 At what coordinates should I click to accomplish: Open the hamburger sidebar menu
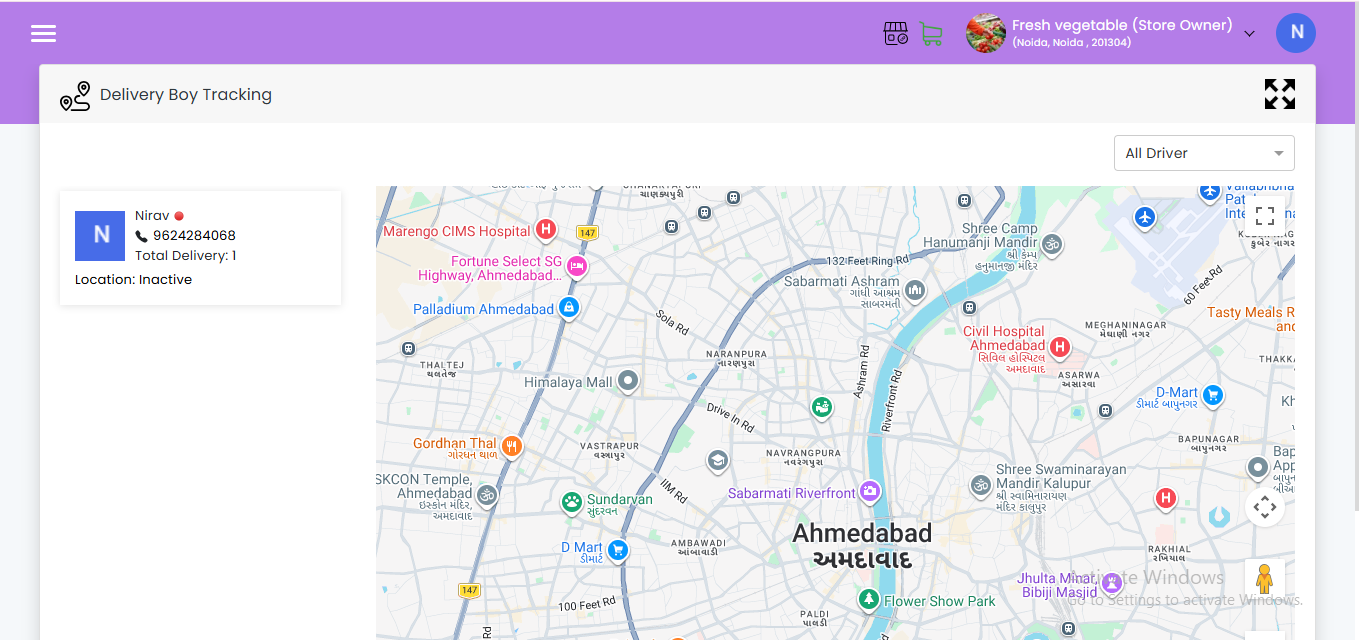tap(43, 33)
